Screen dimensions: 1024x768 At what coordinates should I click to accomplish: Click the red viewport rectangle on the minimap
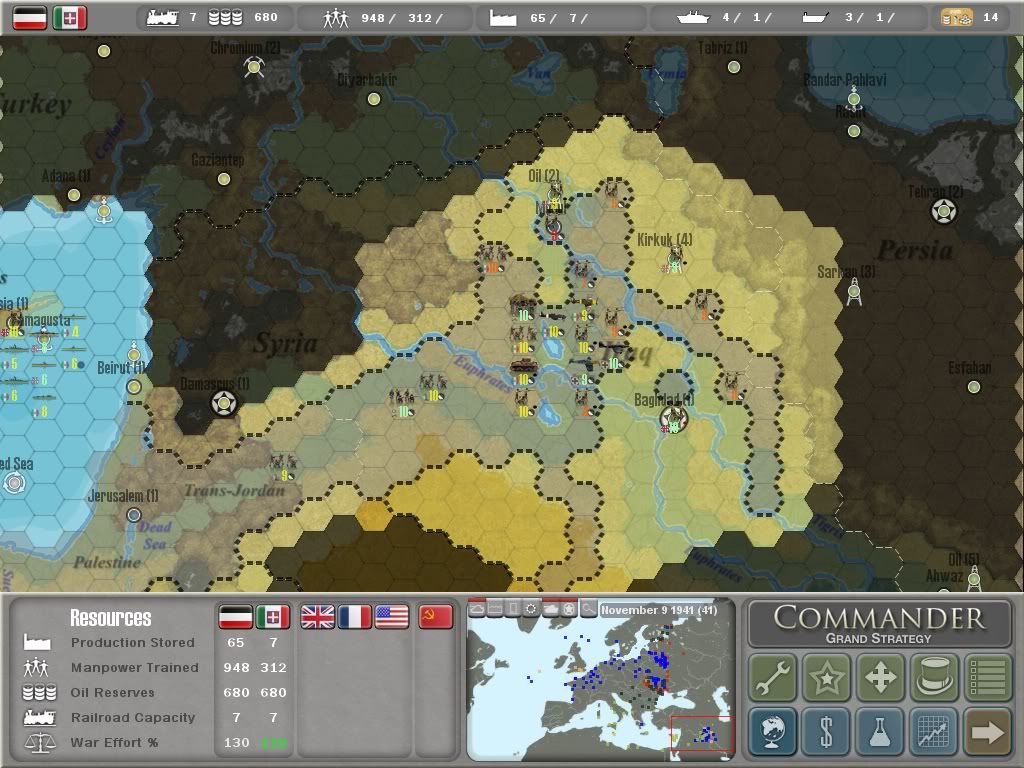[703, 733]
